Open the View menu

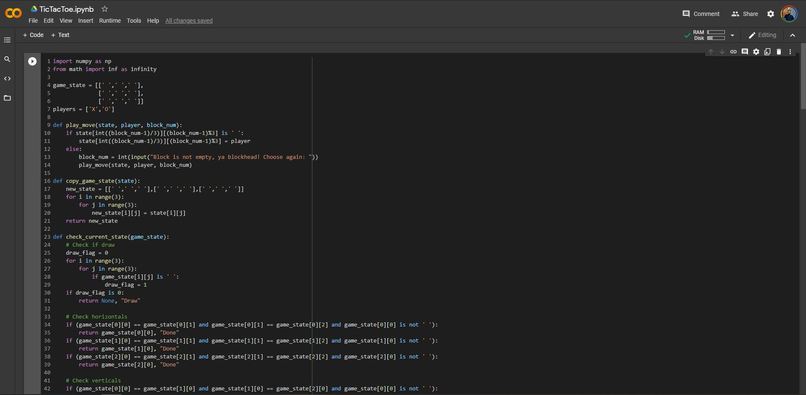tap(66, 21)
